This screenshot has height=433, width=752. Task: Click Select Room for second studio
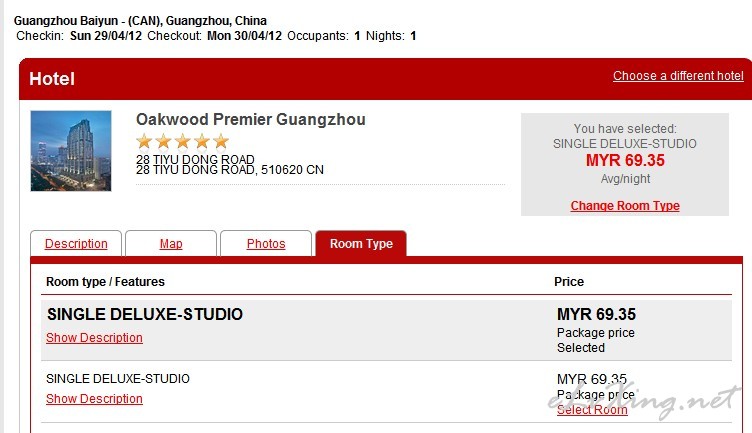coord(592,410)
